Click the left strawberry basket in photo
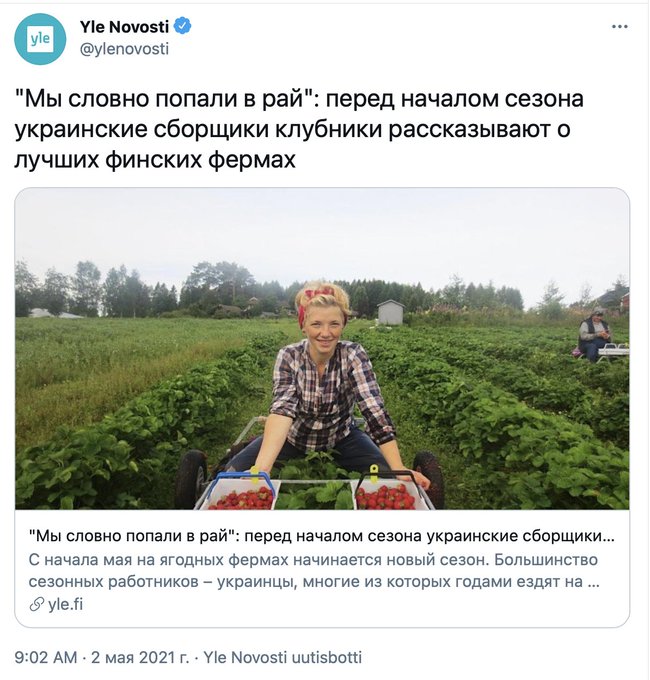Image resolution: width=650 pixels, height=680 pixels. [x=242, y=492]
